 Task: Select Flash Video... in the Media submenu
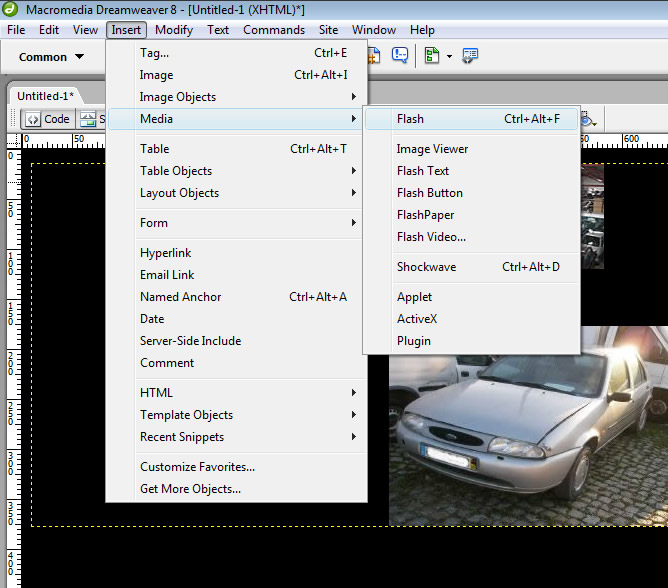point(431,237)
